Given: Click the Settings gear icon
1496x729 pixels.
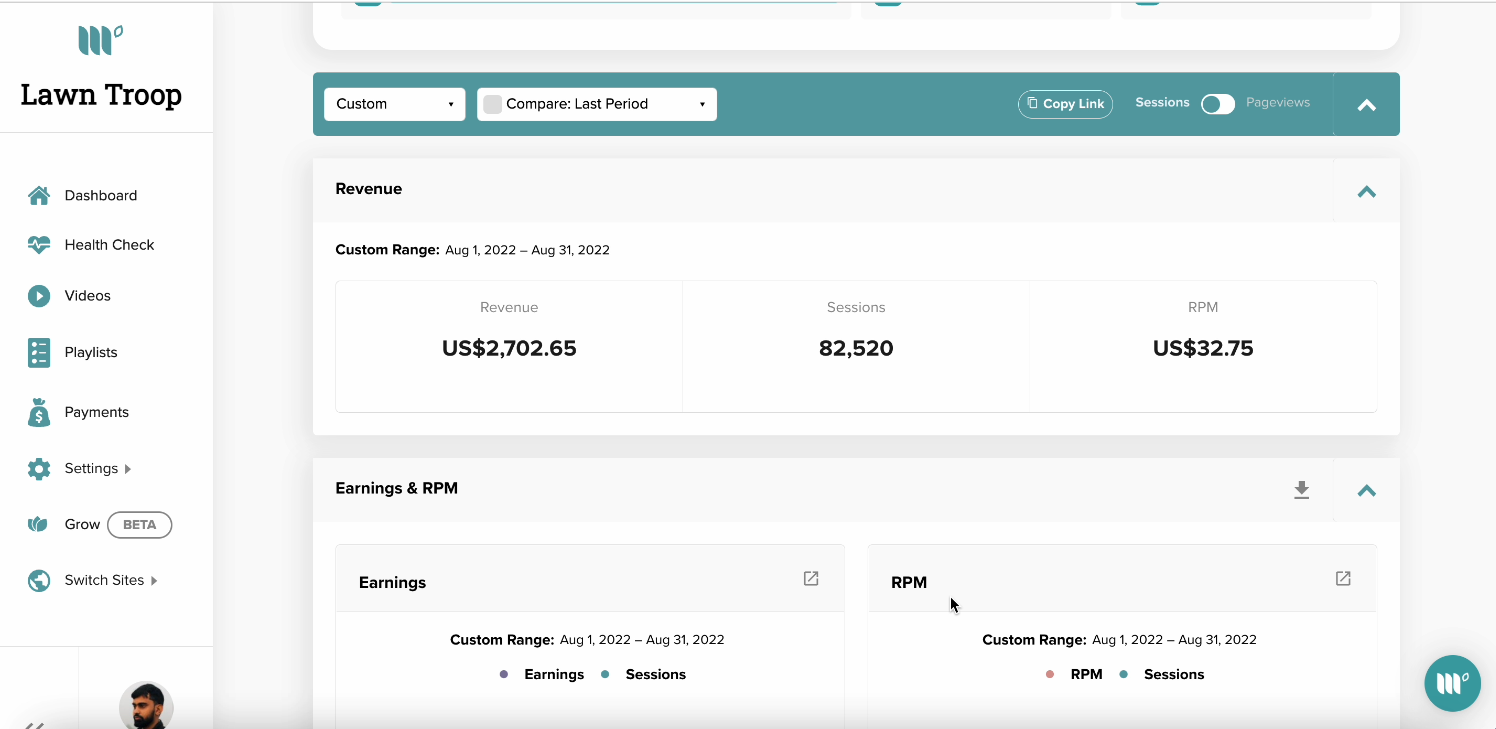Looking at the screenshot, I should (x=39, y=468).
